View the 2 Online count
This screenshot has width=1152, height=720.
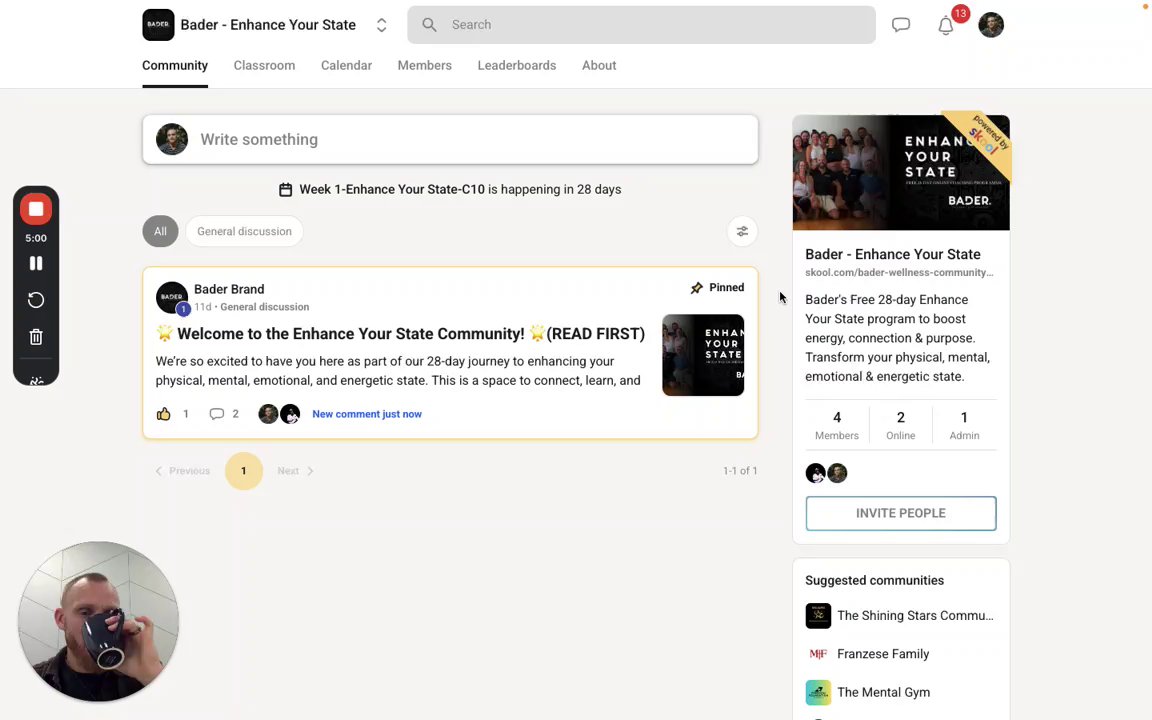pyautogui.click(x=901, y=425)
